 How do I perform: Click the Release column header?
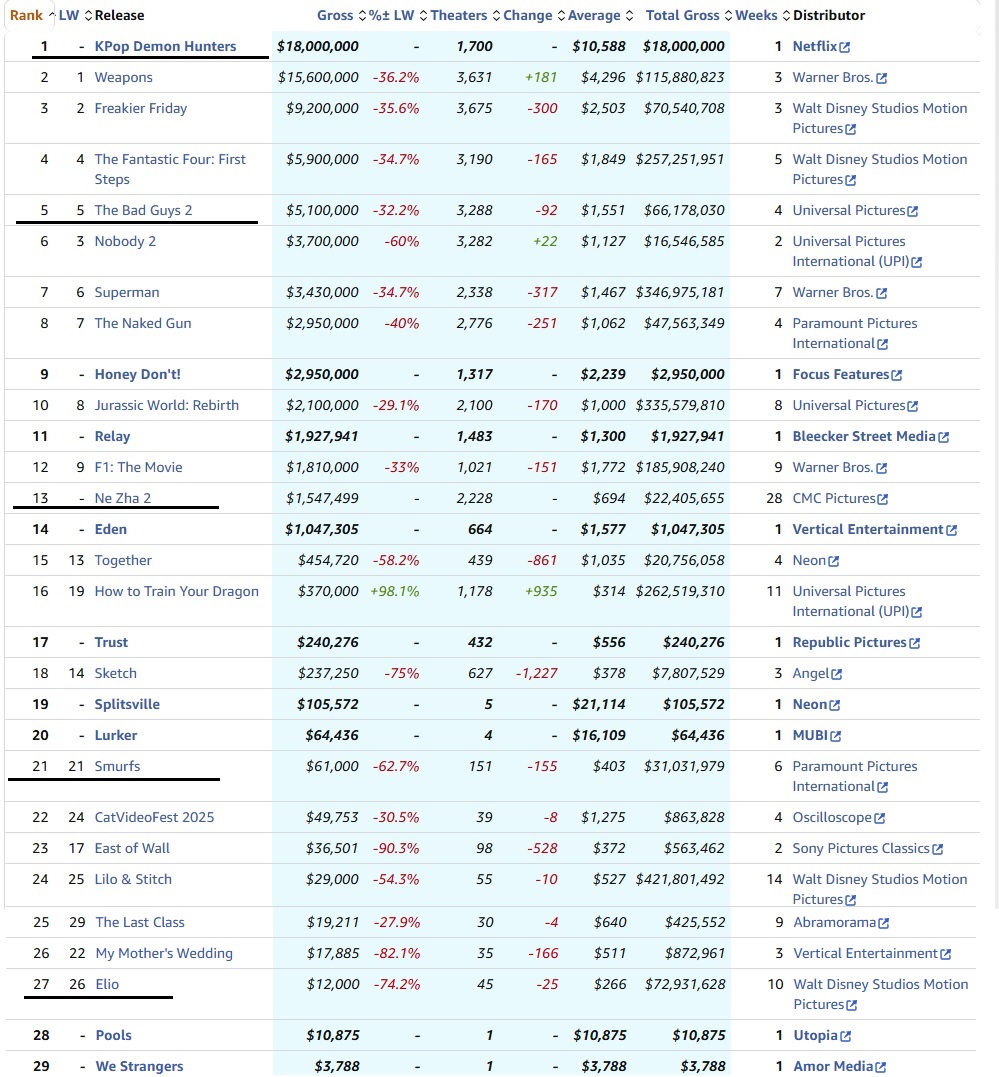[120, 15]
